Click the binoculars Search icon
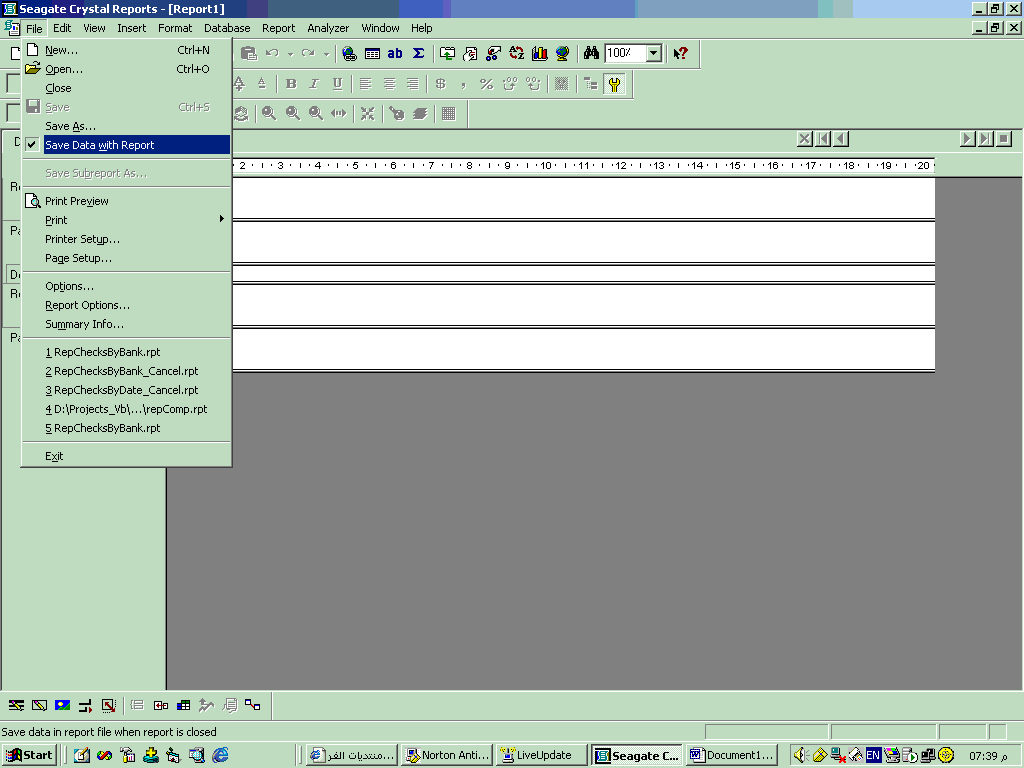The height and width of the screenshot is (768, 1024). (592, 53)
